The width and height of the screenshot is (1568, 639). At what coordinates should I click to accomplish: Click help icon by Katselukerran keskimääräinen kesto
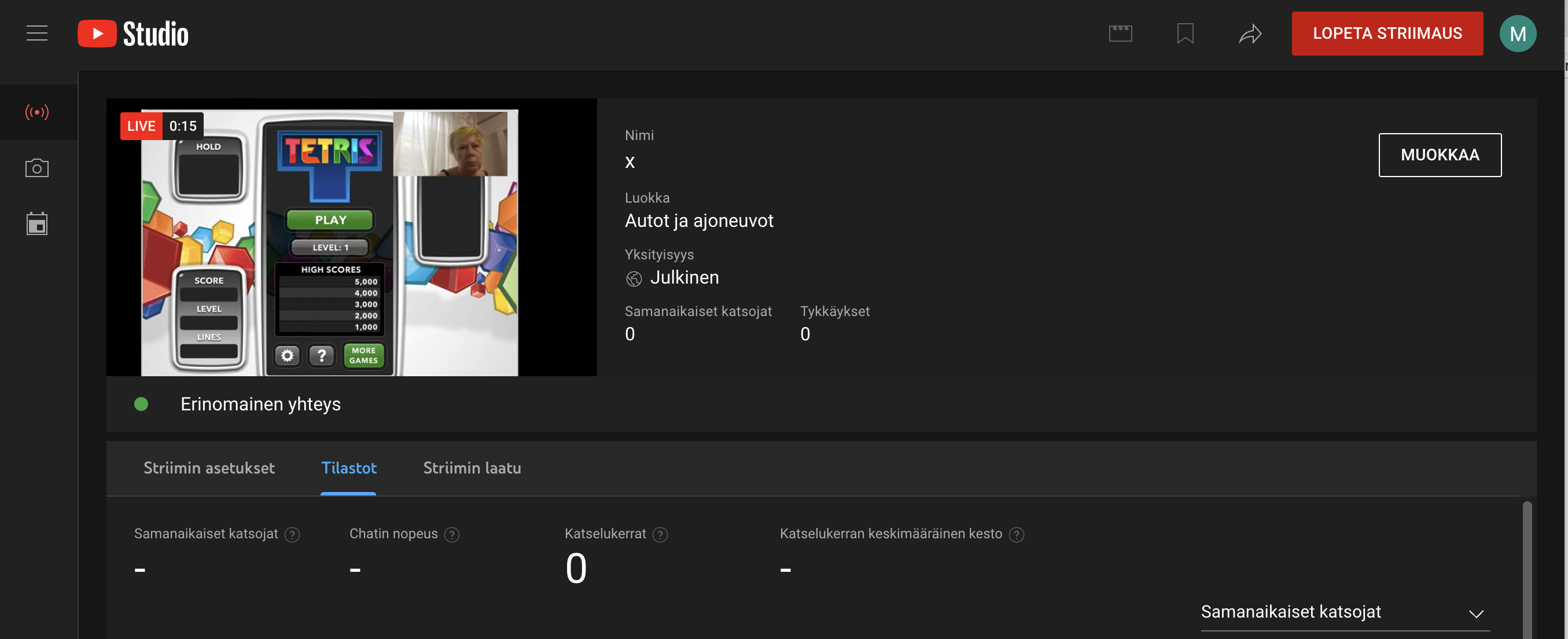click(1016, 534)
